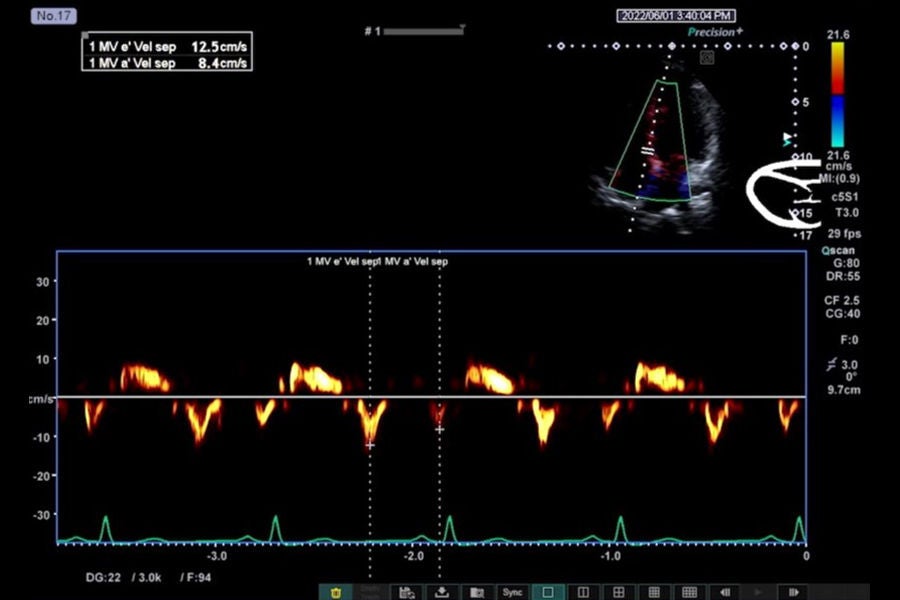900x600 pixels.
Task: Click the yellow trash icon in bottom toolbar
Action: [336, 593]
